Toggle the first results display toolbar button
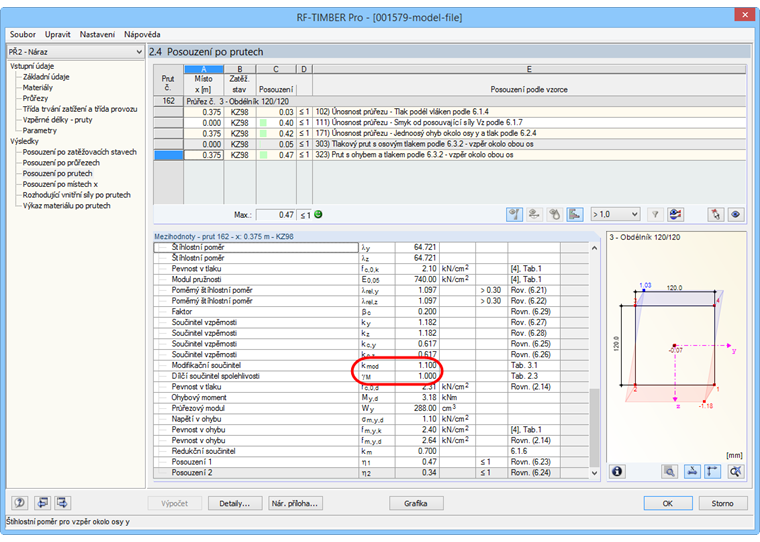This screenshot has width=760, height=542. [516, 214]
